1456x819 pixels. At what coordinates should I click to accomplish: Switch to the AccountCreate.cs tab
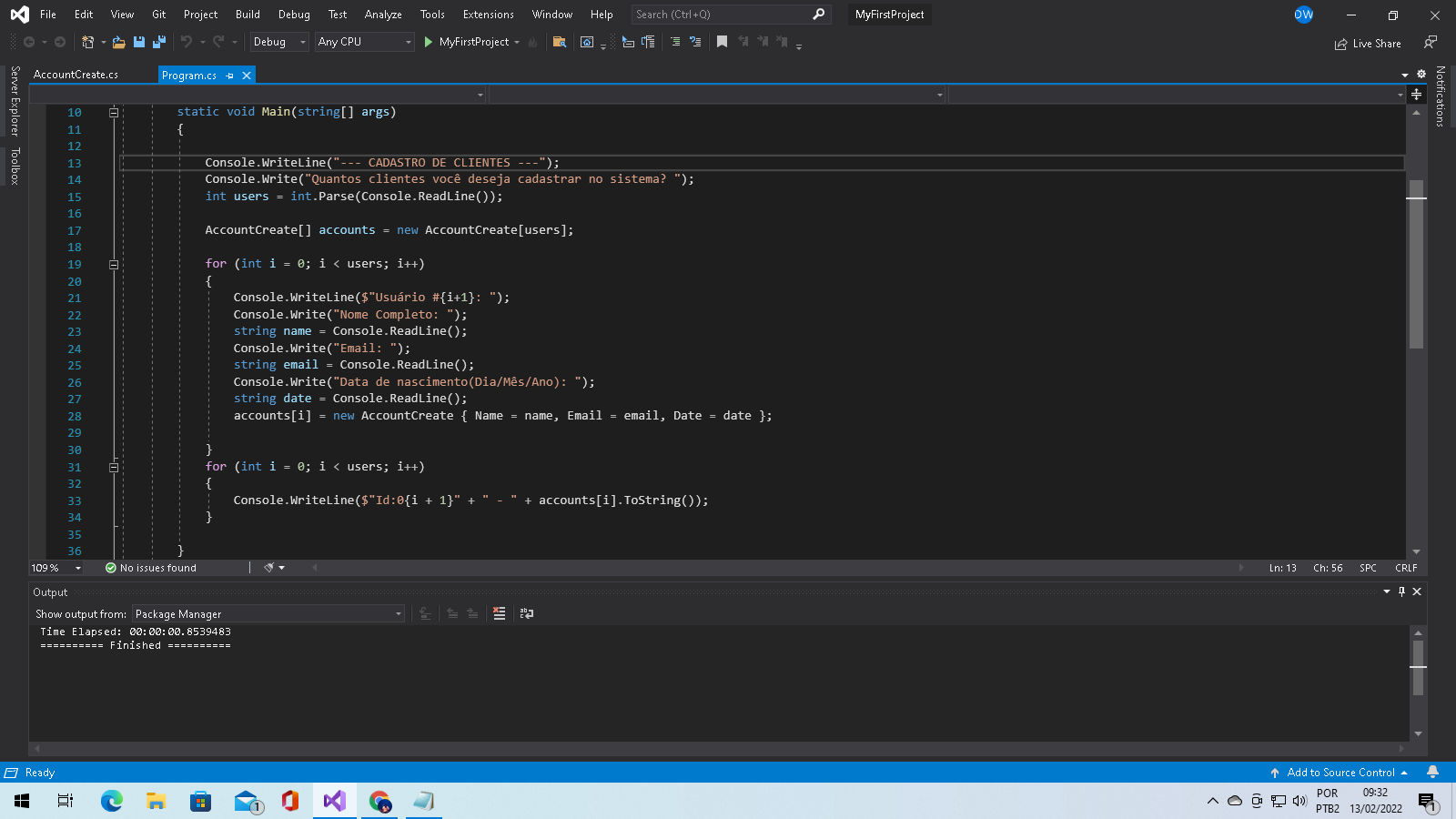click(76, 75)
